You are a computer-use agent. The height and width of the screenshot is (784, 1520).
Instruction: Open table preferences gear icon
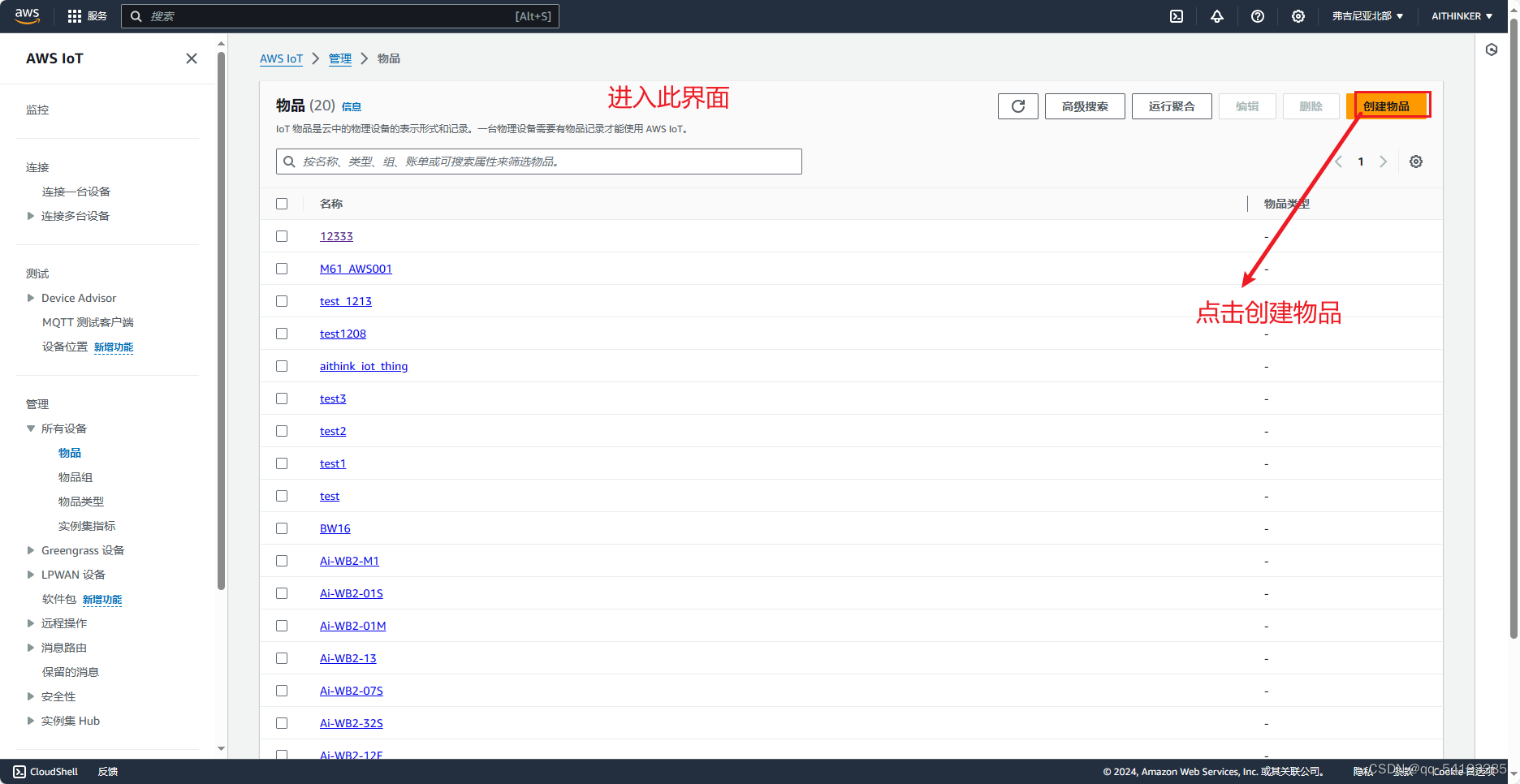pyautogui.click(x=1416, y=162)
